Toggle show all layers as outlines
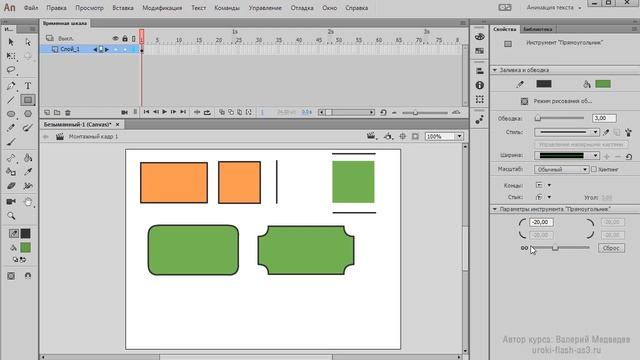The image size is (640, 360). (133, 38)
